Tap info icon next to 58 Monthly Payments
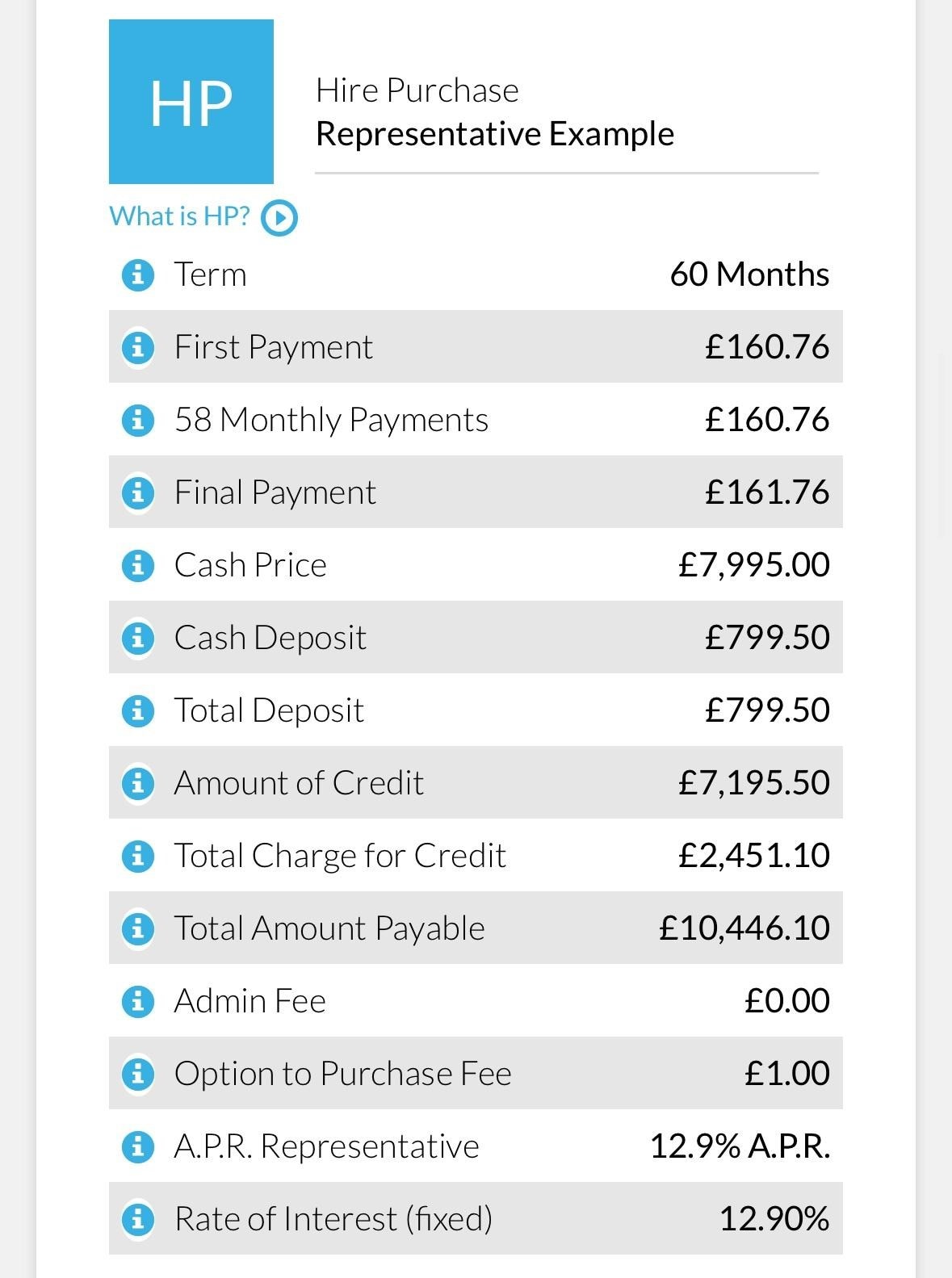The image size is (952, 1278). [x=137, y=421]
